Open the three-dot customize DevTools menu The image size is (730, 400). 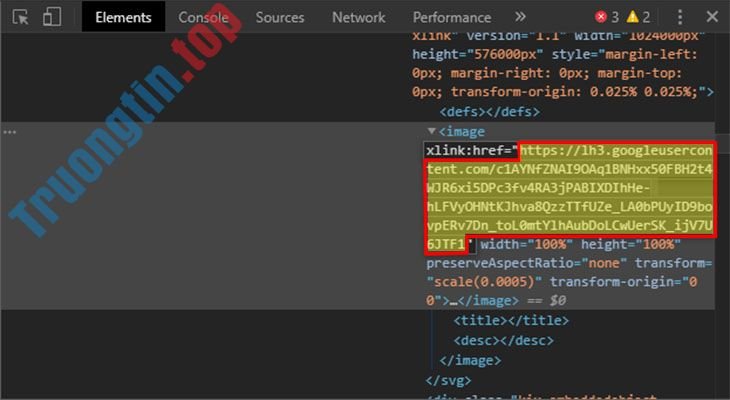(x=678, y=17)
